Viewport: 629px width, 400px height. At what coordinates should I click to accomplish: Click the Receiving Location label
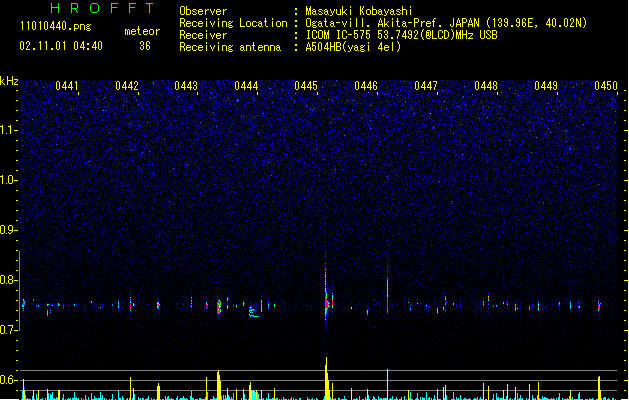pos(233,23)
